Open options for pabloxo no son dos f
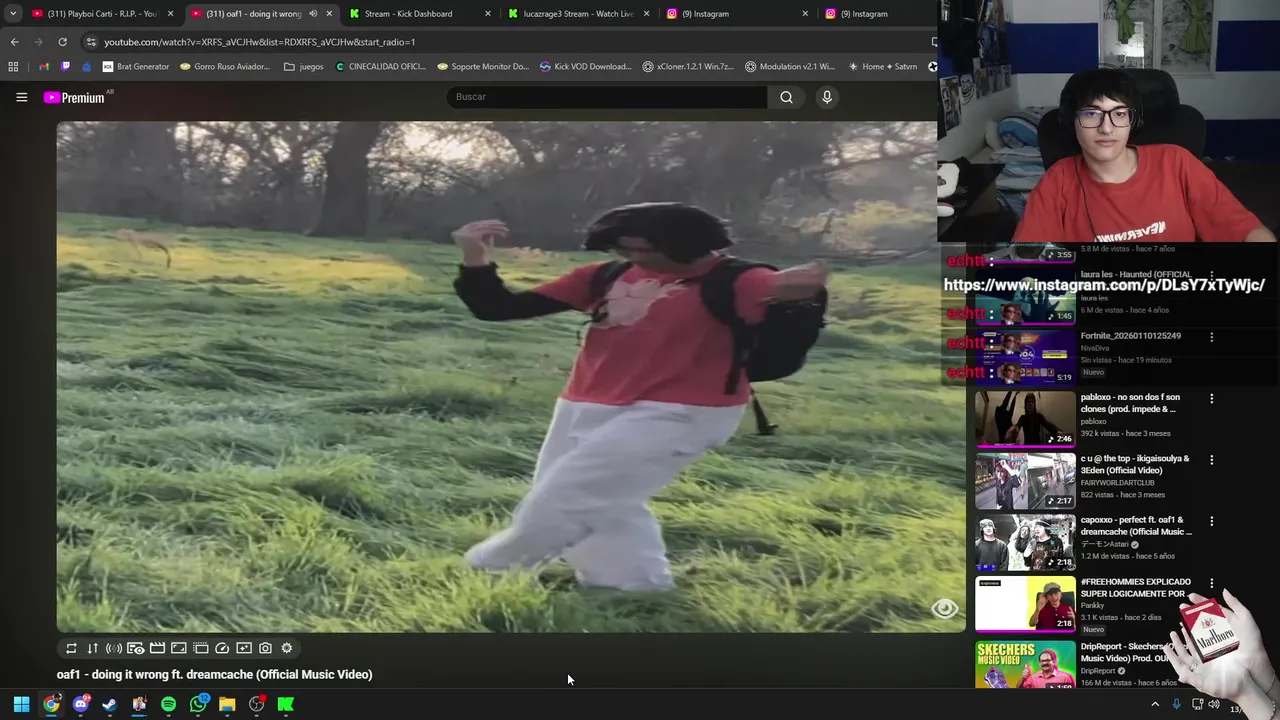Viewport: 1280px width, 720px height. click(1211, 398)
